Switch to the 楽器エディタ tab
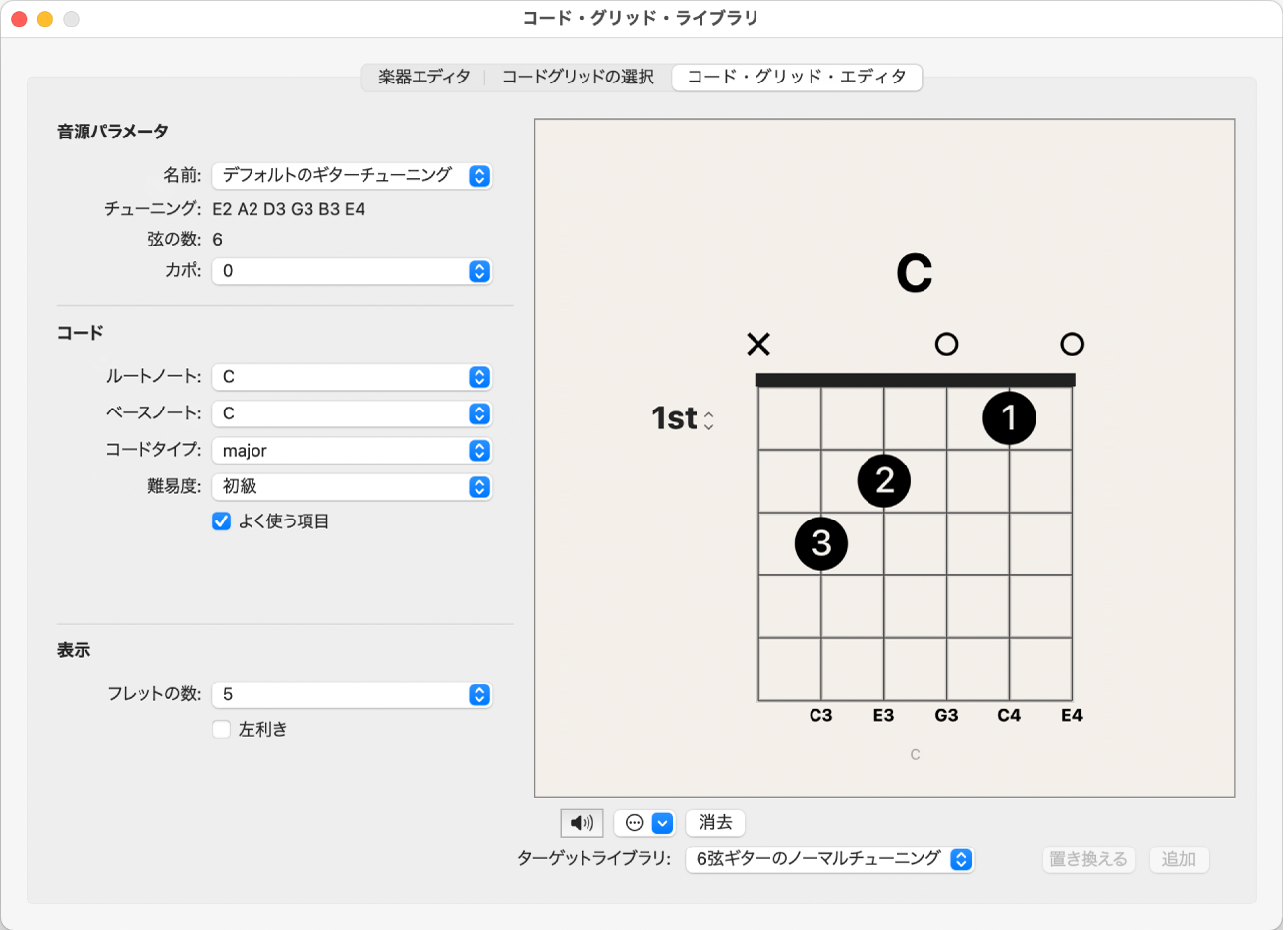This screenshot has height=930, width=1288. pyautogui.click(x=420, y=77)
